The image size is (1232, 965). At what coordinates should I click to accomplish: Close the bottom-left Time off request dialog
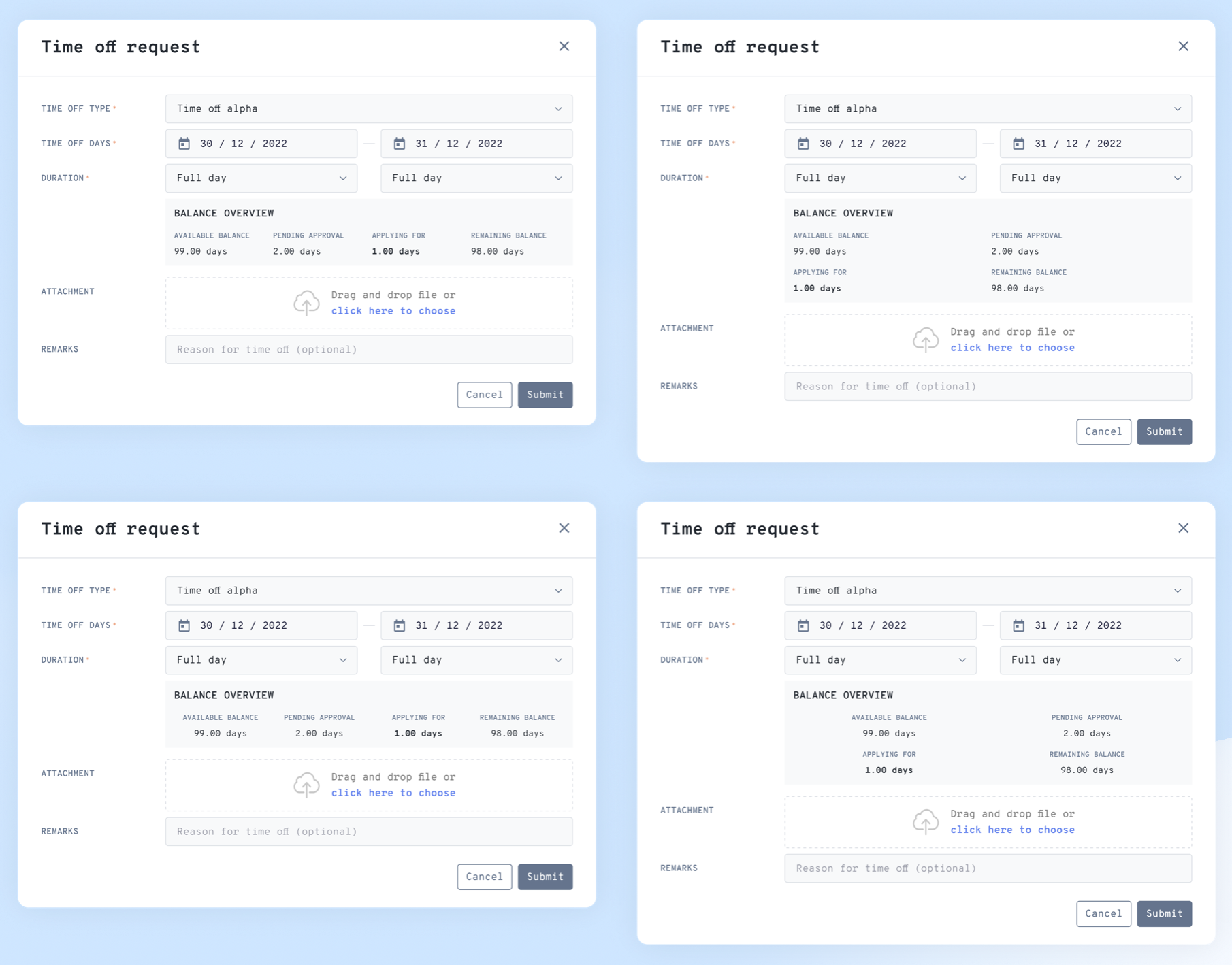(x=564, y=528)
